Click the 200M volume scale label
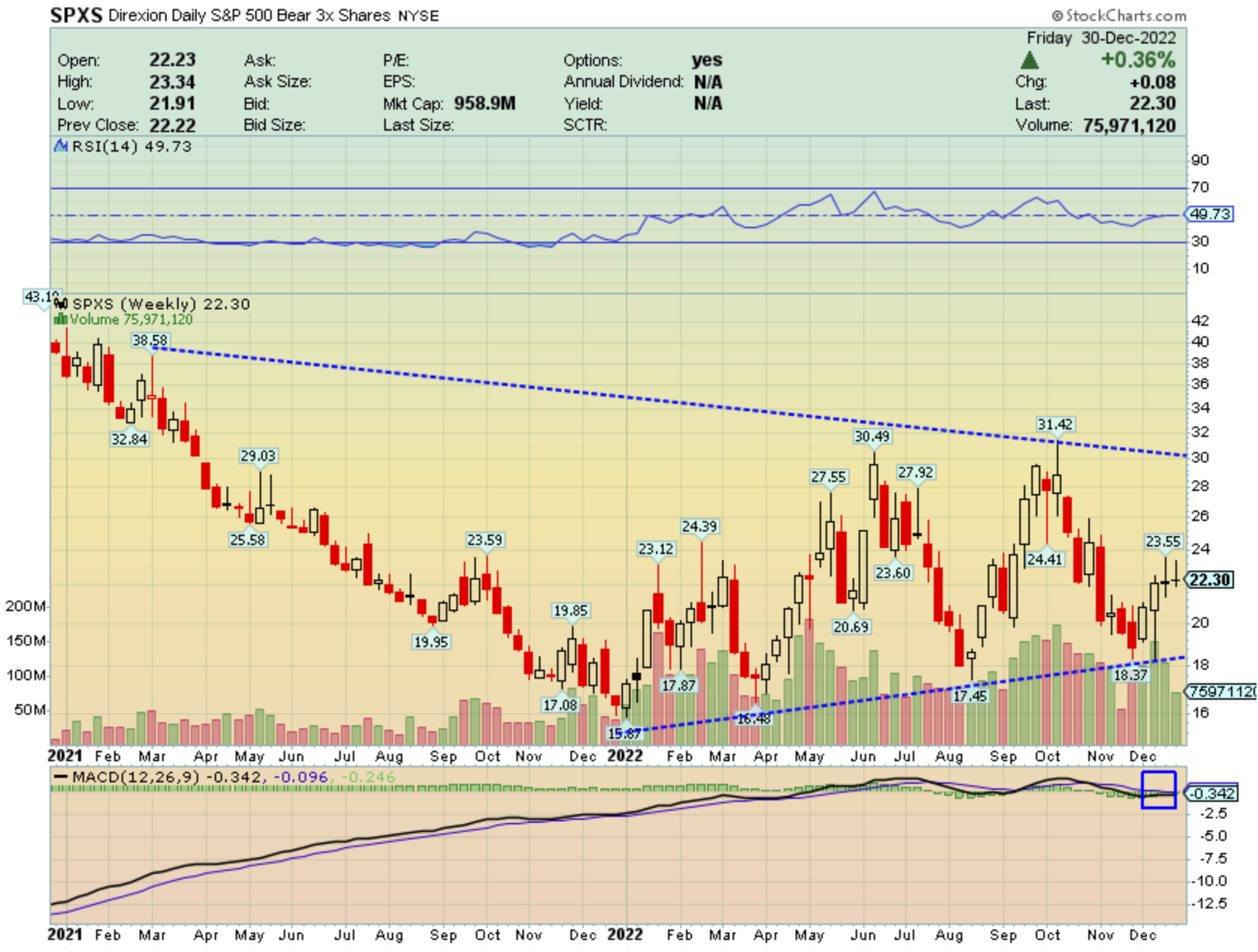 point(25,607)
